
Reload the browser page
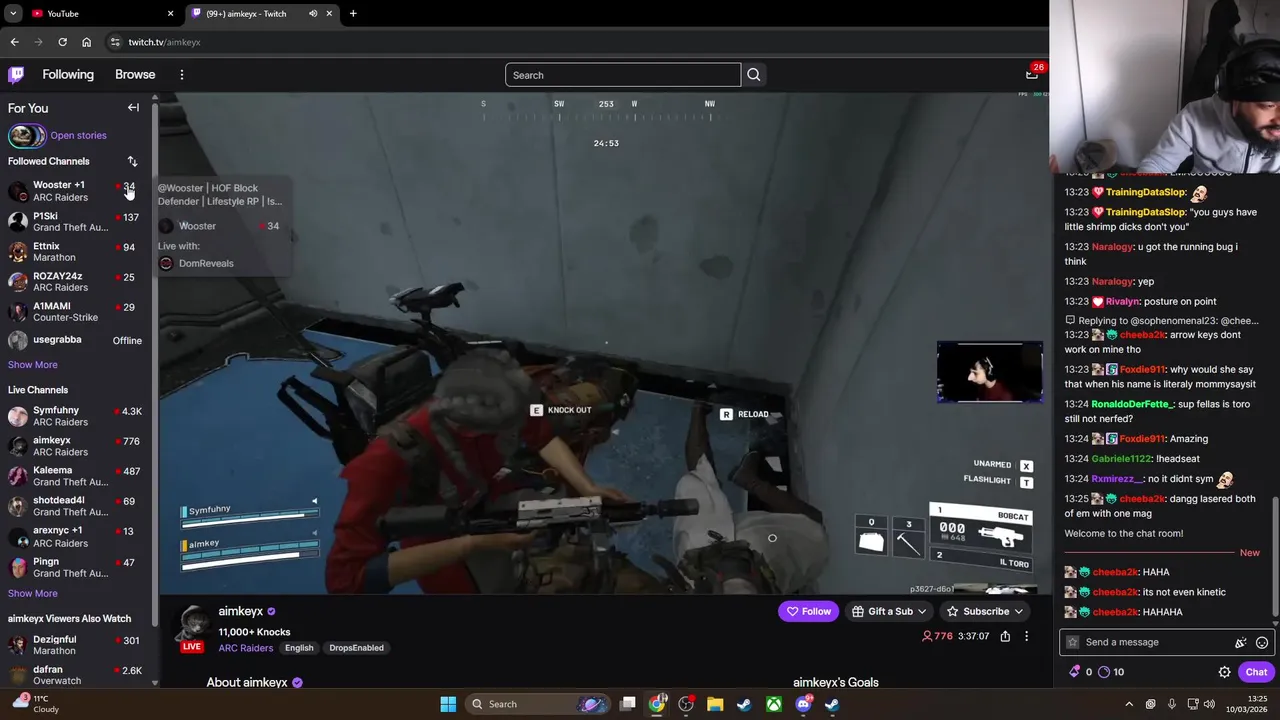click(x=62, y=42)
